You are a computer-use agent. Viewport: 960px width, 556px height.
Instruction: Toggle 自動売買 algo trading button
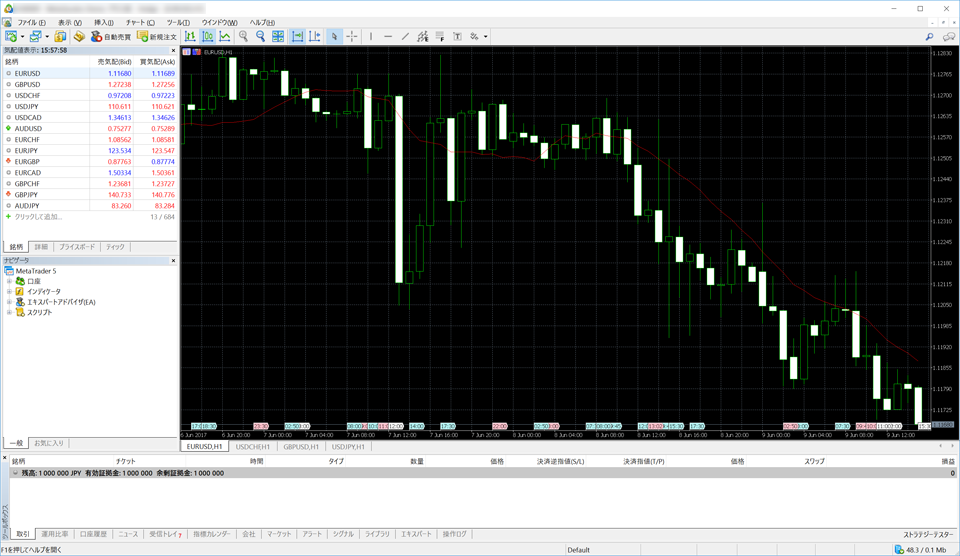point(111,37)
